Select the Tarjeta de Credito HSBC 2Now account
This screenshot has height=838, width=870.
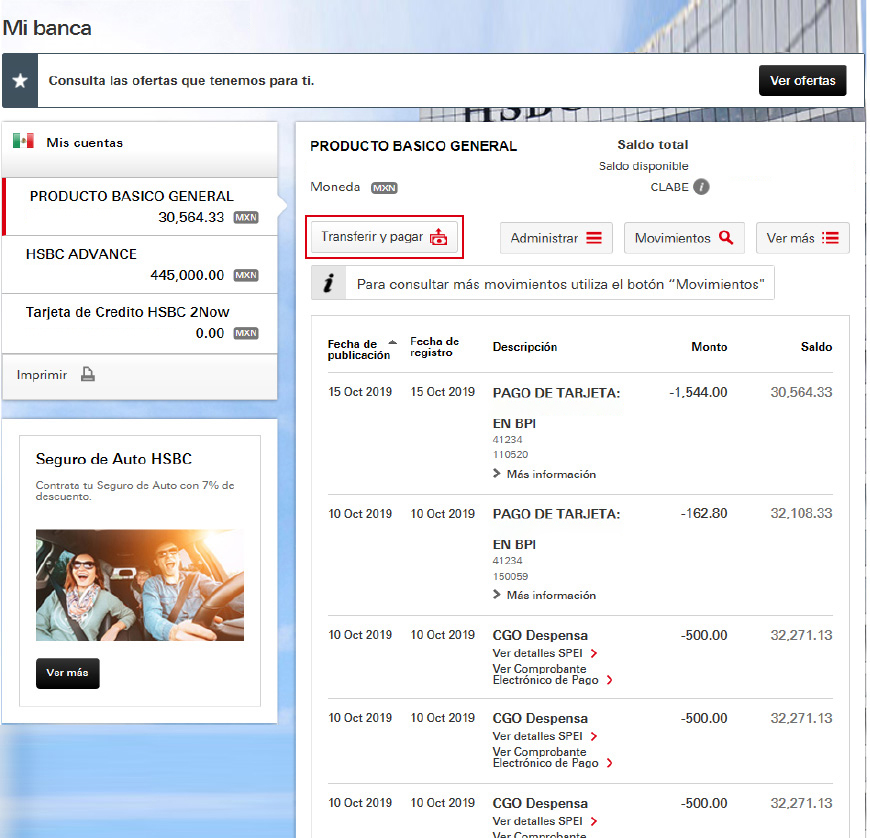coord(140,321)
